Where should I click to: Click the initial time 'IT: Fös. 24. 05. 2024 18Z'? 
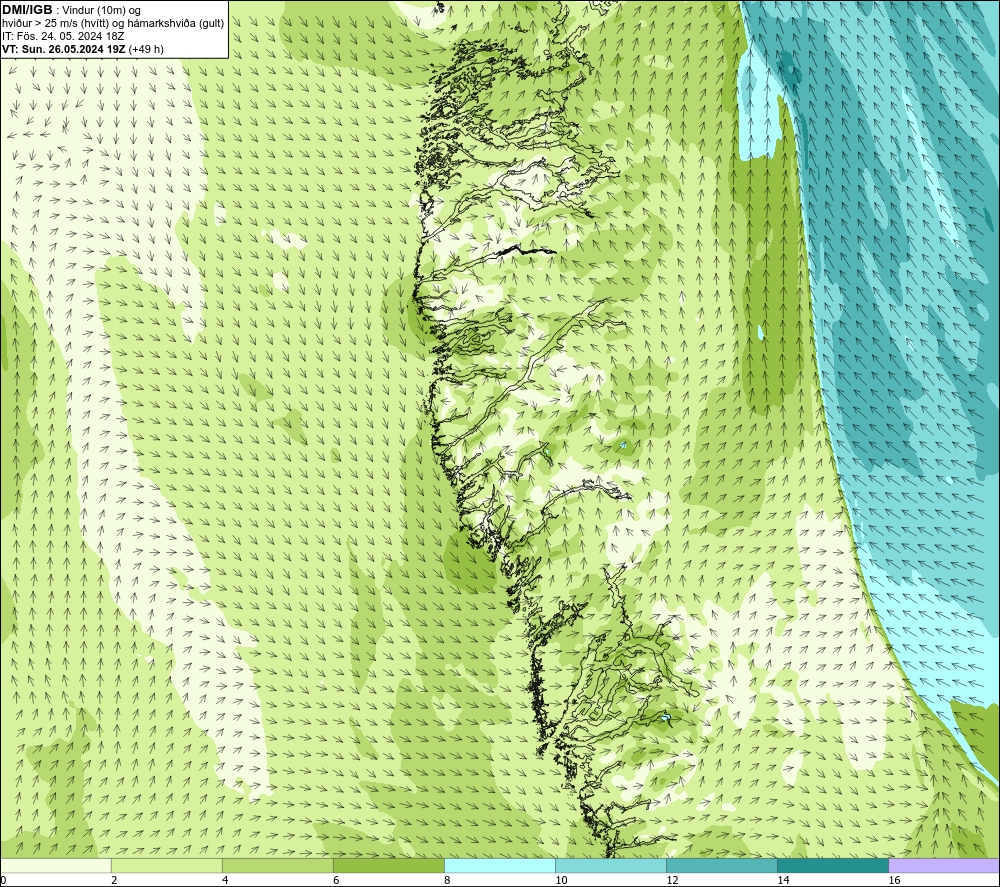click(x=62, y=36)
